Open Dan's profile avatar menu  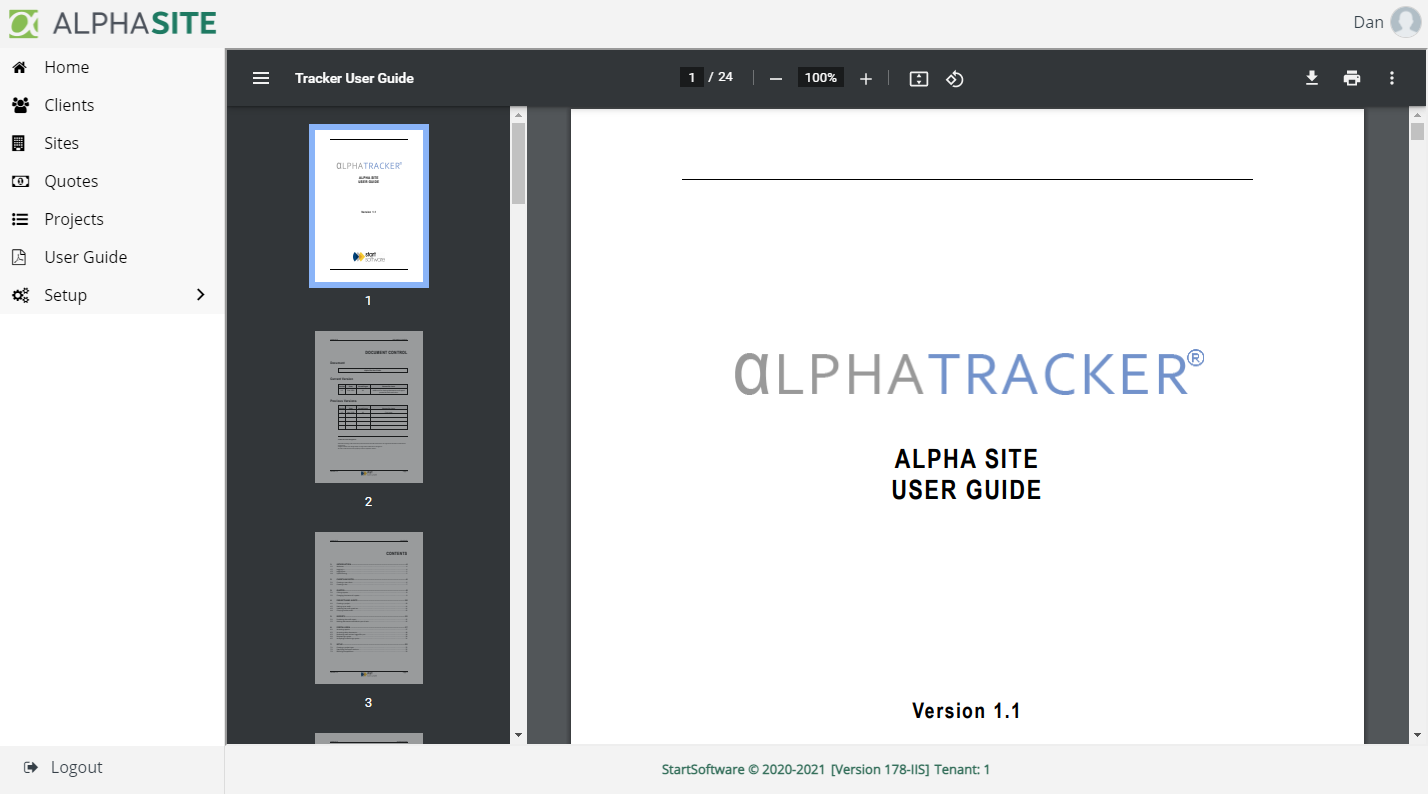click(1404, 21)
